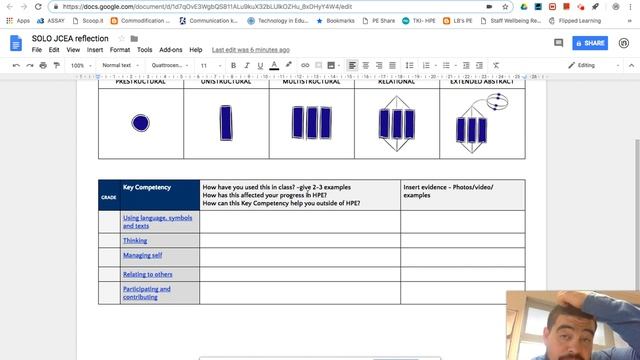Toggle bold formatting

[233, 65]
